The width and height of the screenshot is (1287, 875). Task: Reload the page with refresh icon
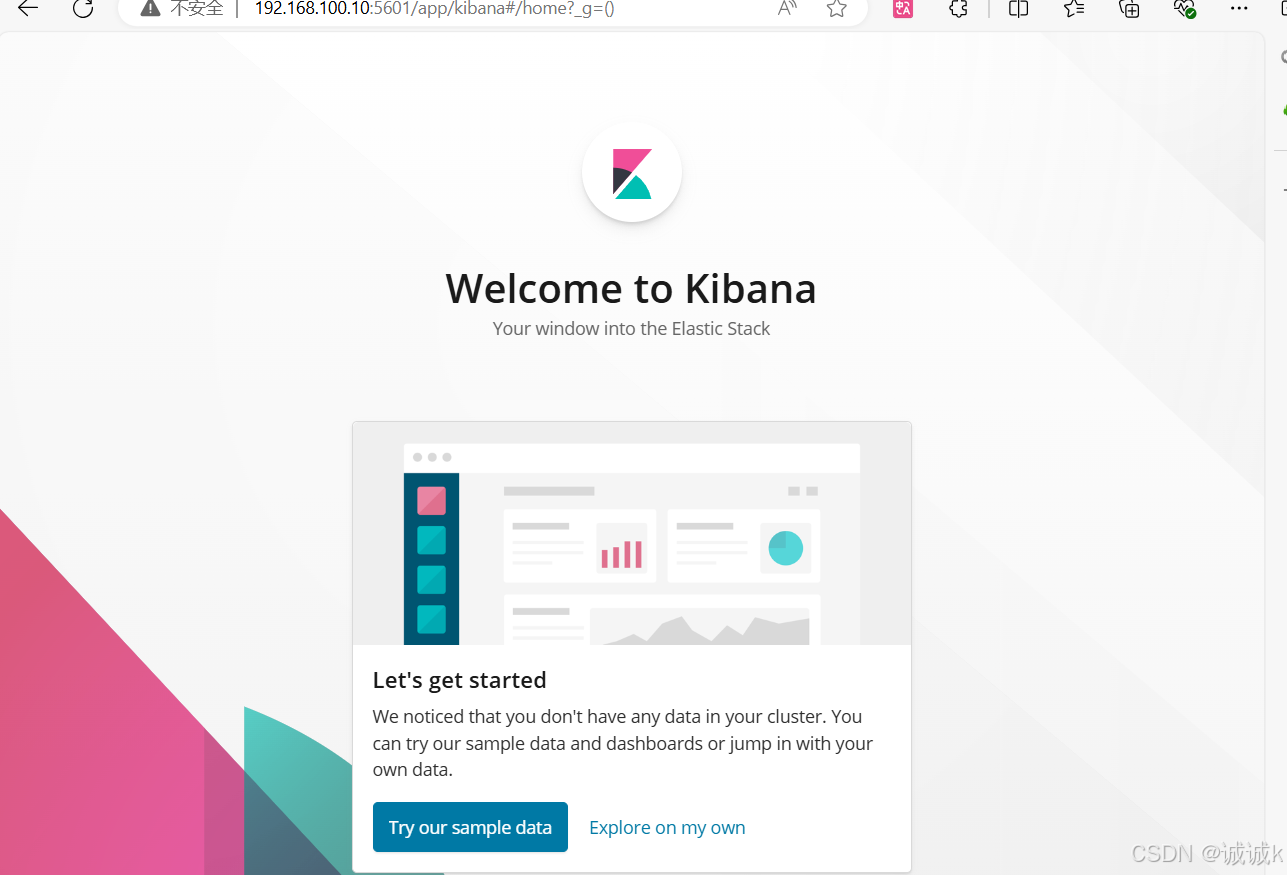tap(83, 9)
